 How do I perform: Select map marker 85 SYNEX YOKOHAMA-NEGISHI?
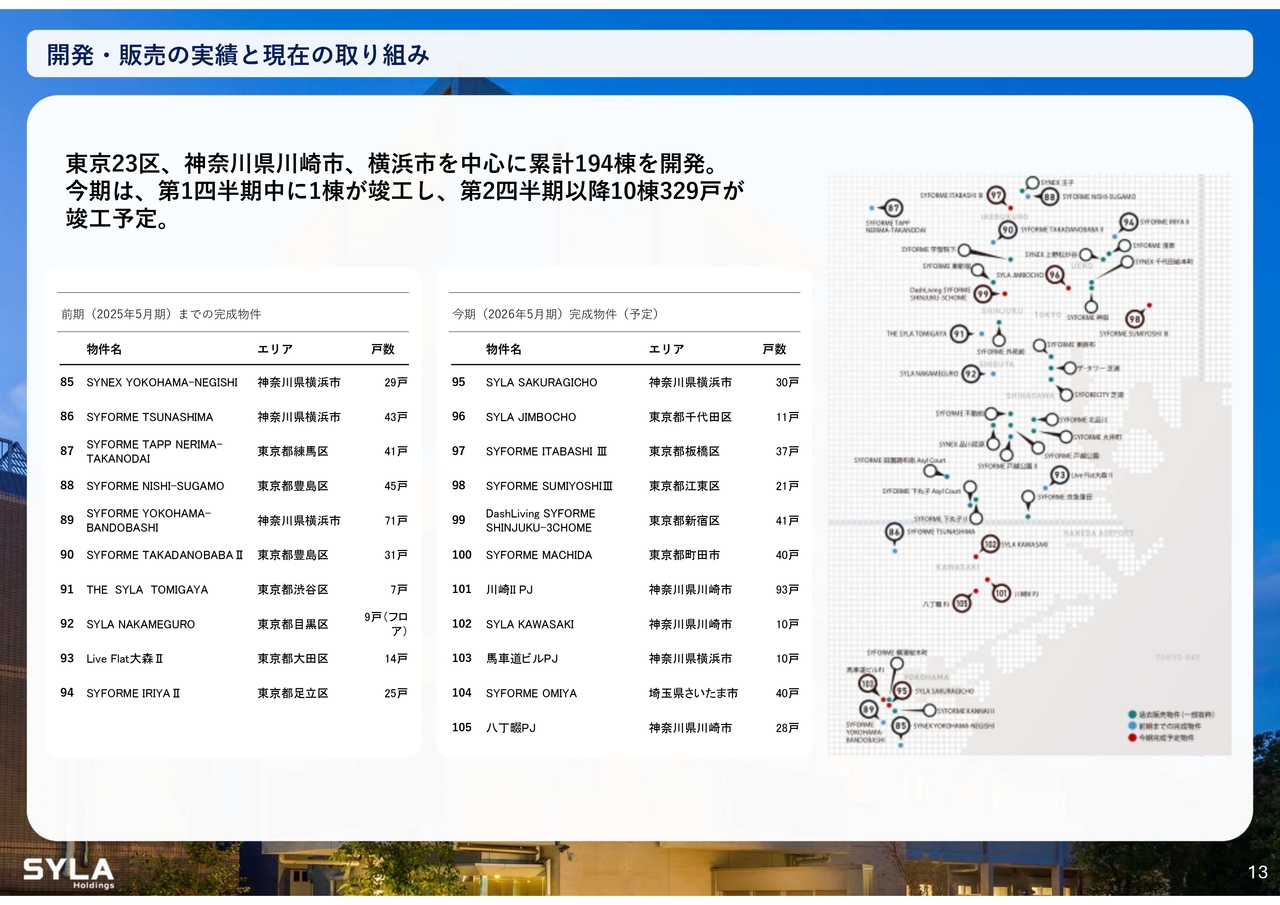901,726
